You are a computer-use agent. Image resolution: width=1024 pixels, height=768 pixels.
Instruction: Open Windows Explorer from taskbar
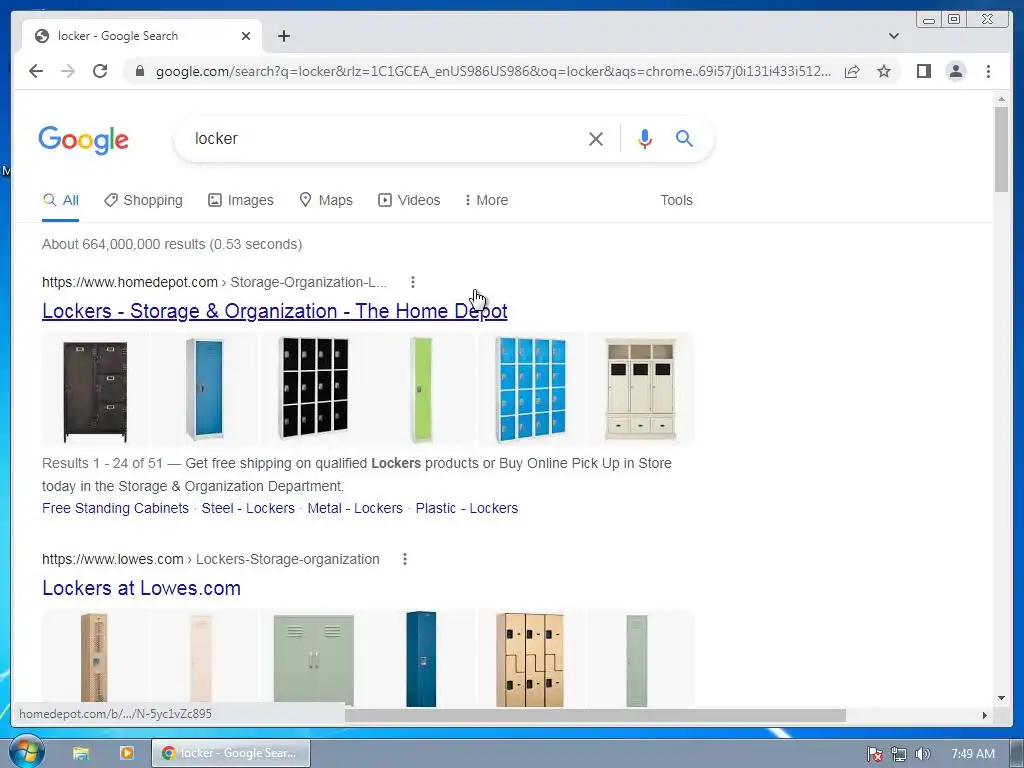(x=80, y=753)
